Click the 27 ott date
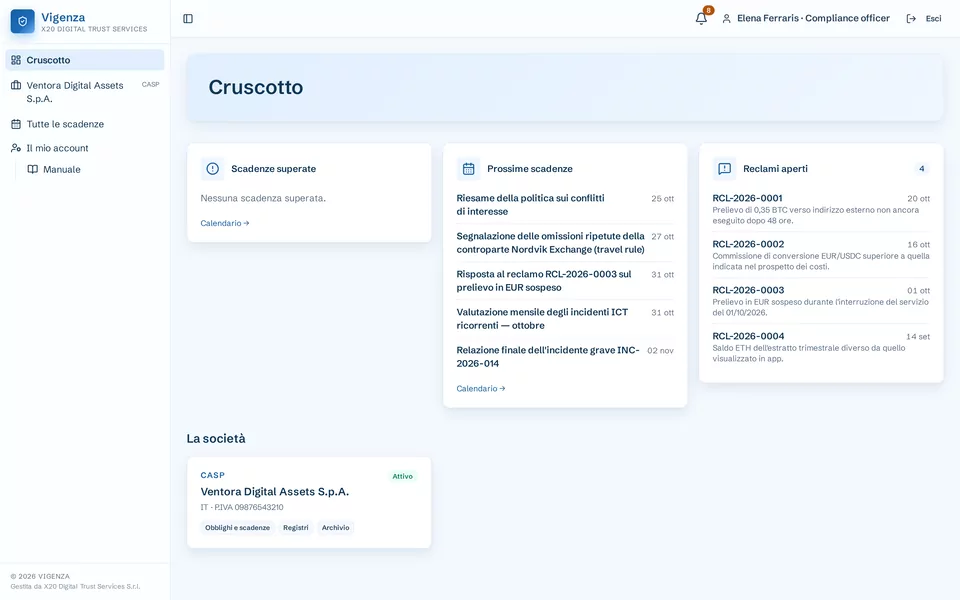 coord(662,236)
